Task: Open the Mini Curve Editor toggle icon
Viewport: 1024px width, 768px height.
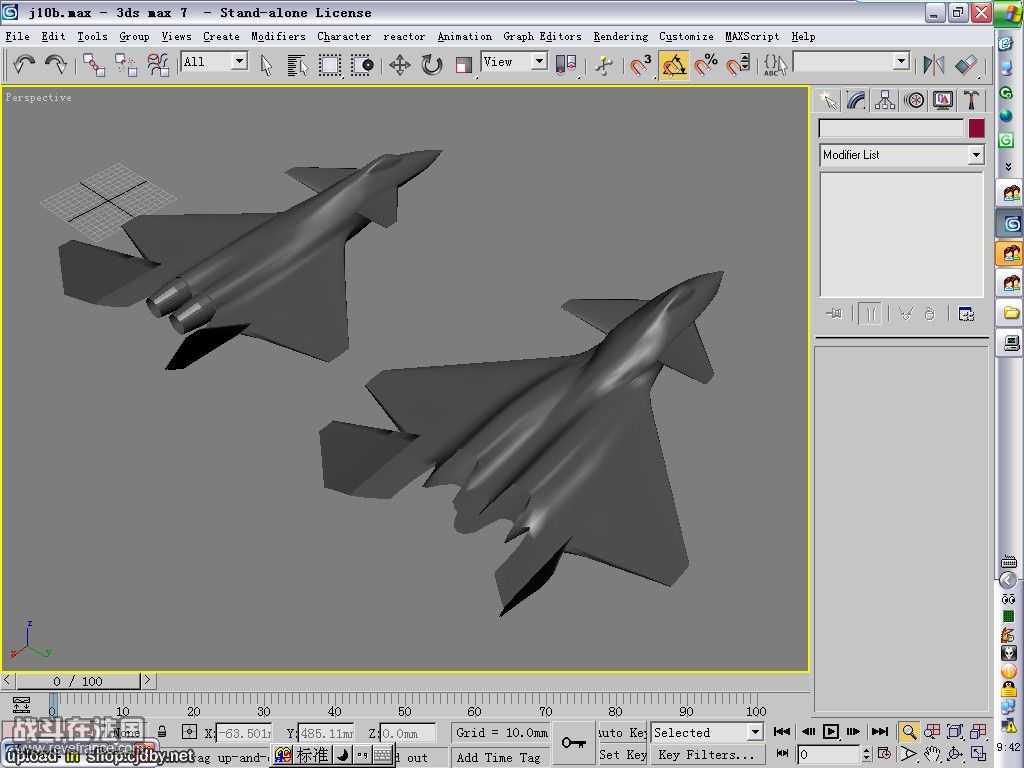Action: click(21, 705)
